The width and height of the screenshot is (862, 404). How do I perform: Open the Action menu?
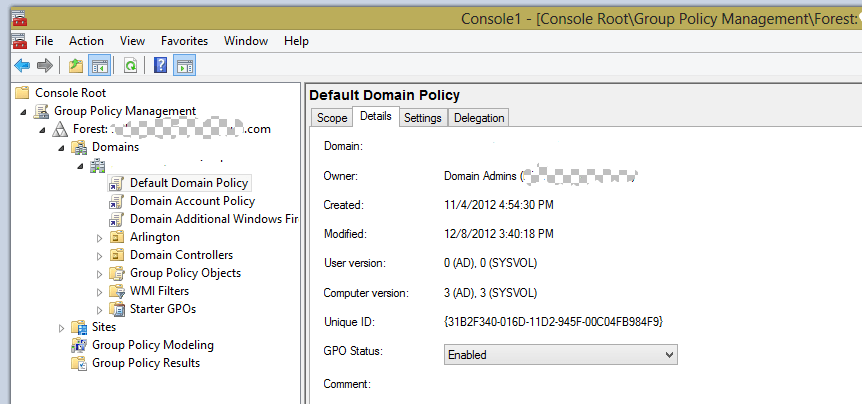pos(86,41)
